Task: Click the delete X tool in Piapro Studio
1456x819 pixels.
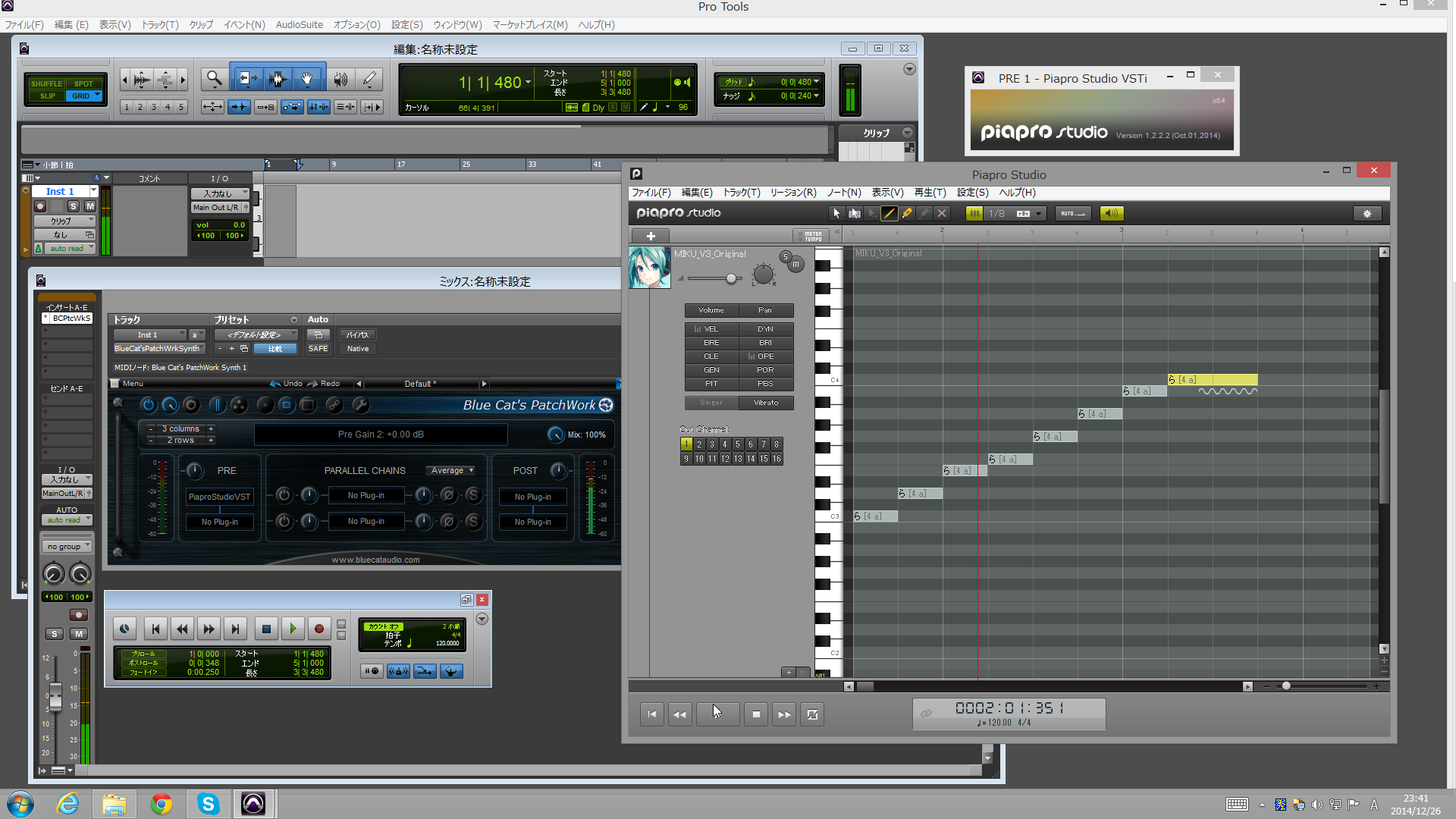Action: (x=942, y=214)
